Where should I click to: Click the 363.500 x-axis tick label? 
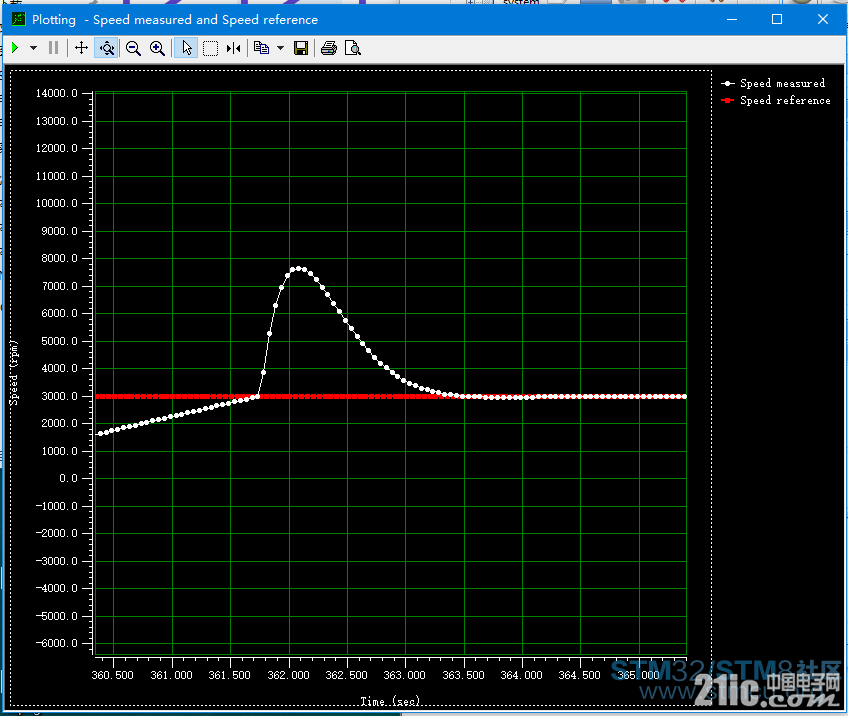(x=463, y=675)
